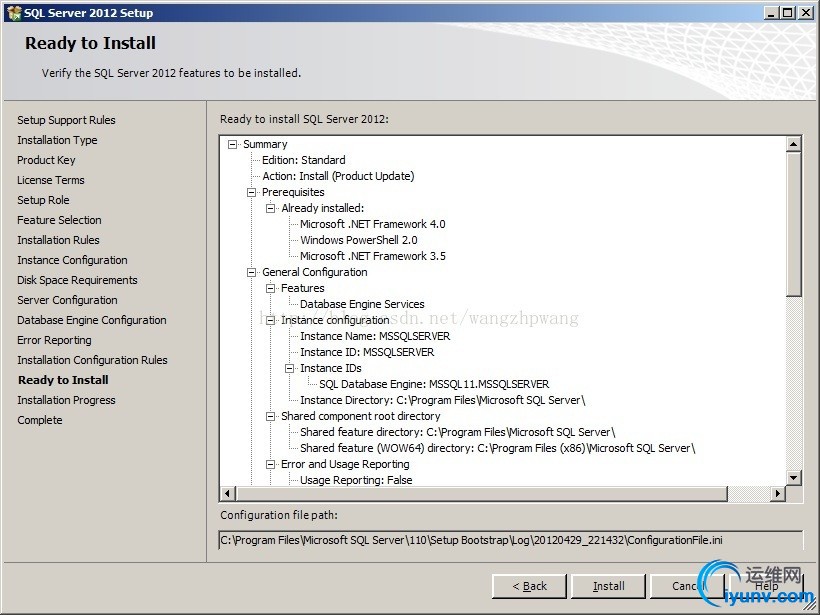Select Disk Space Requirements step
Screen dimensions: 820x615
(77, 280)
